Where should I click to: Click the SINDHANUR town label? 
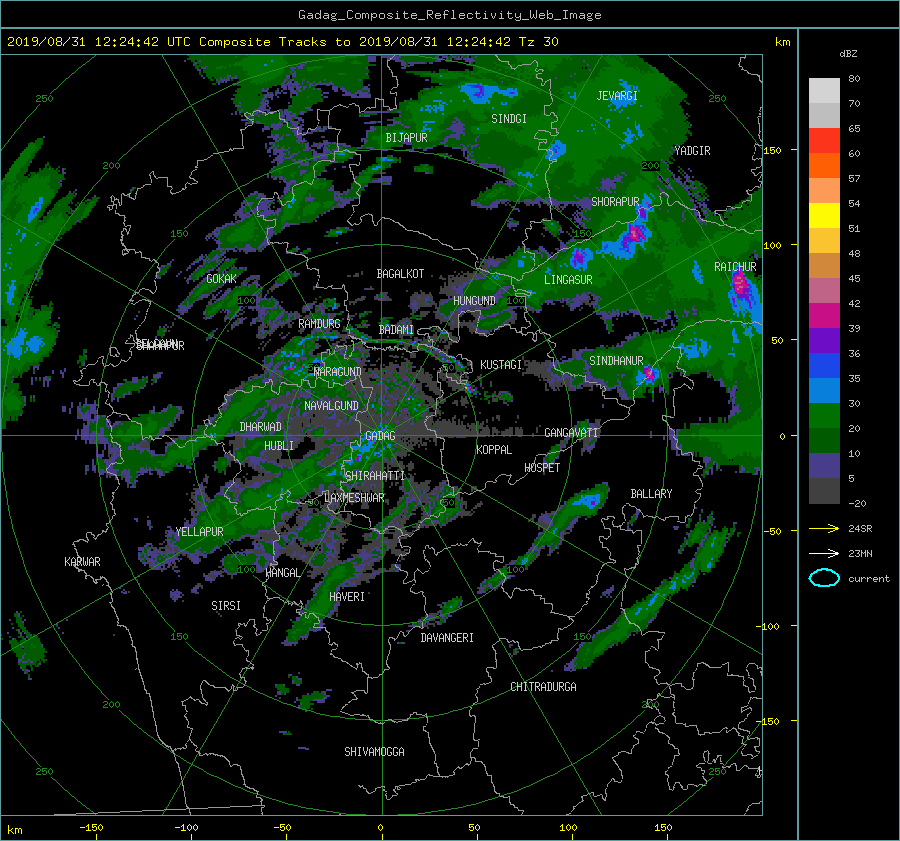pyautogui.click(x=616, y=361)
